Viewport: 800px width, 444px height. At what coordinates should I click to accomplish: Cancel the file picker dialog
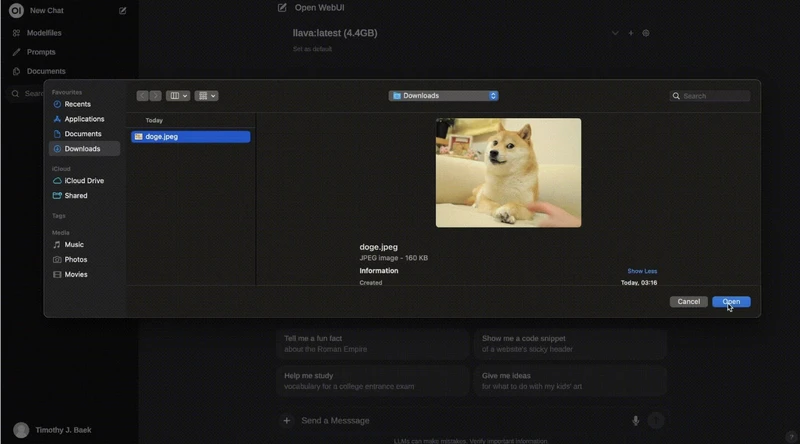coord(688,302)
